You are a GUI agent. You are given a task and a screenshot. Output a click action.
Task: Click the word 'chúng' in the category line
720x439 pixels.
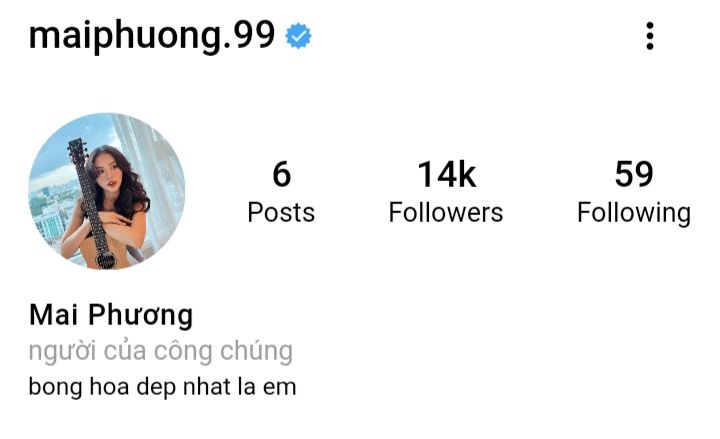tap(256, 352)
